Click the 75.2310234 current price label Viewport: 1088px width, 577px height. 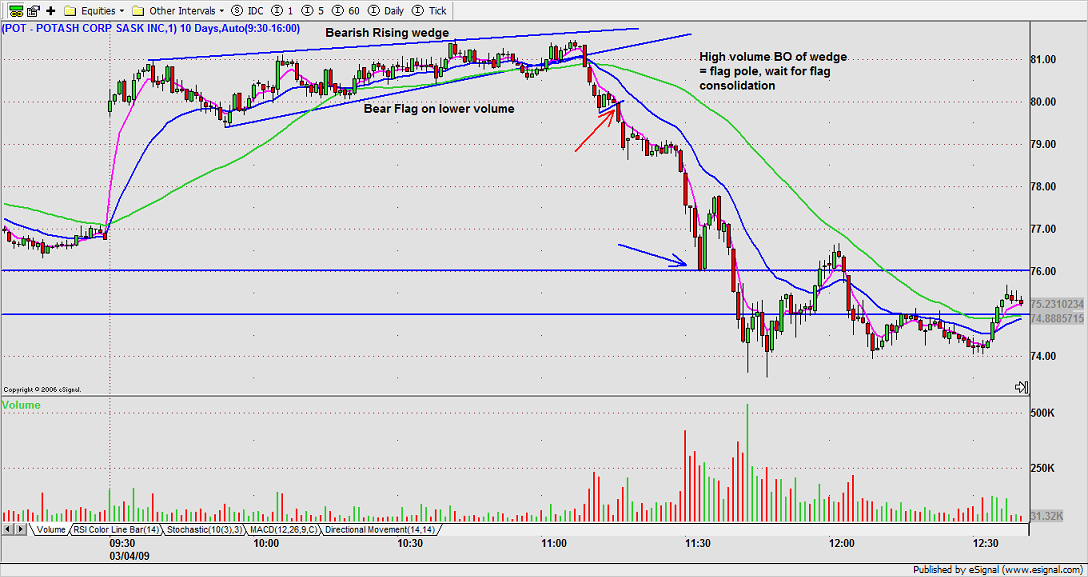(1057, 304)
